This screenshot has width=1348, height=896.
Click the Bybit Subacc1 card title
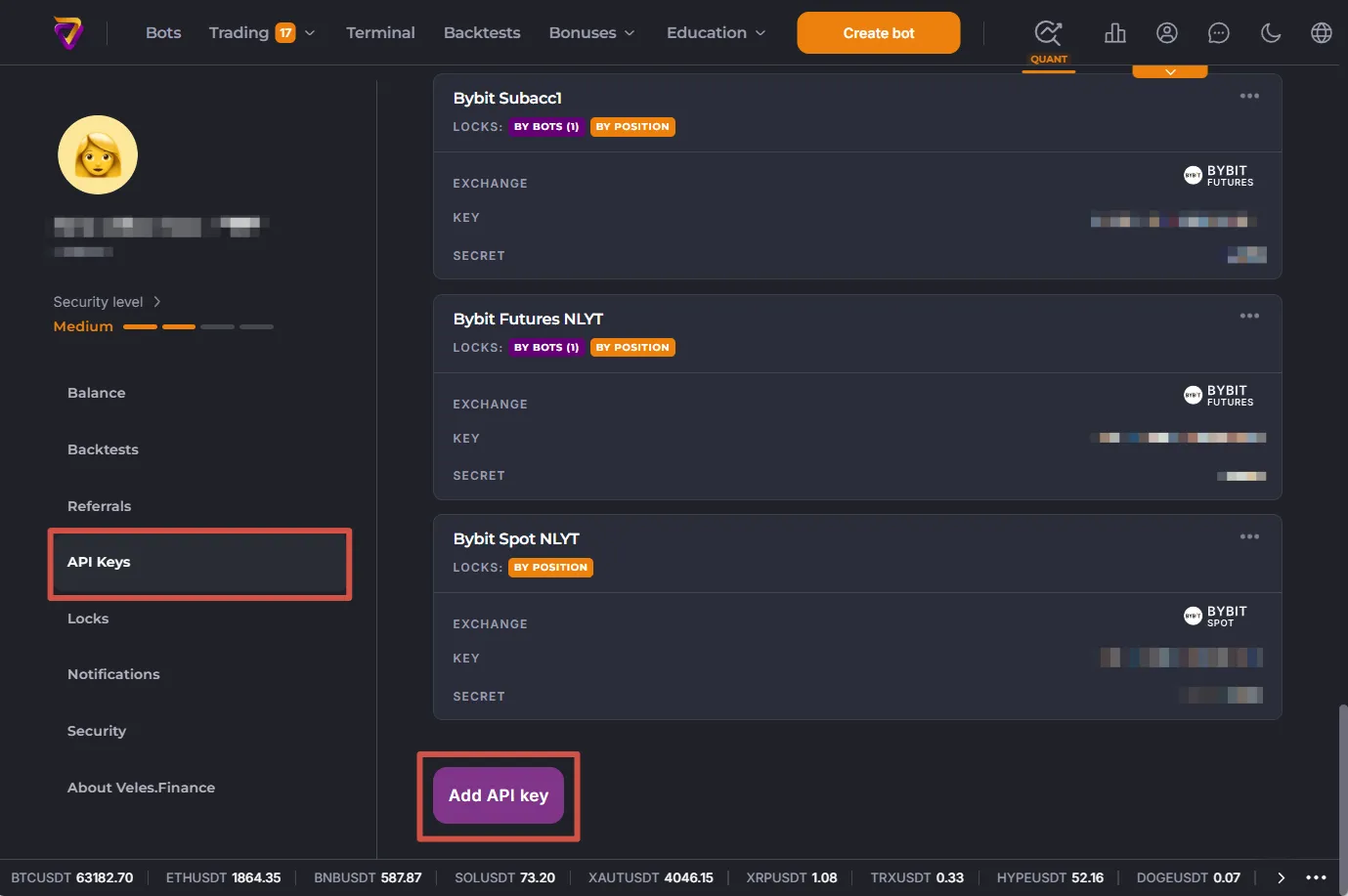coord(507,98)
